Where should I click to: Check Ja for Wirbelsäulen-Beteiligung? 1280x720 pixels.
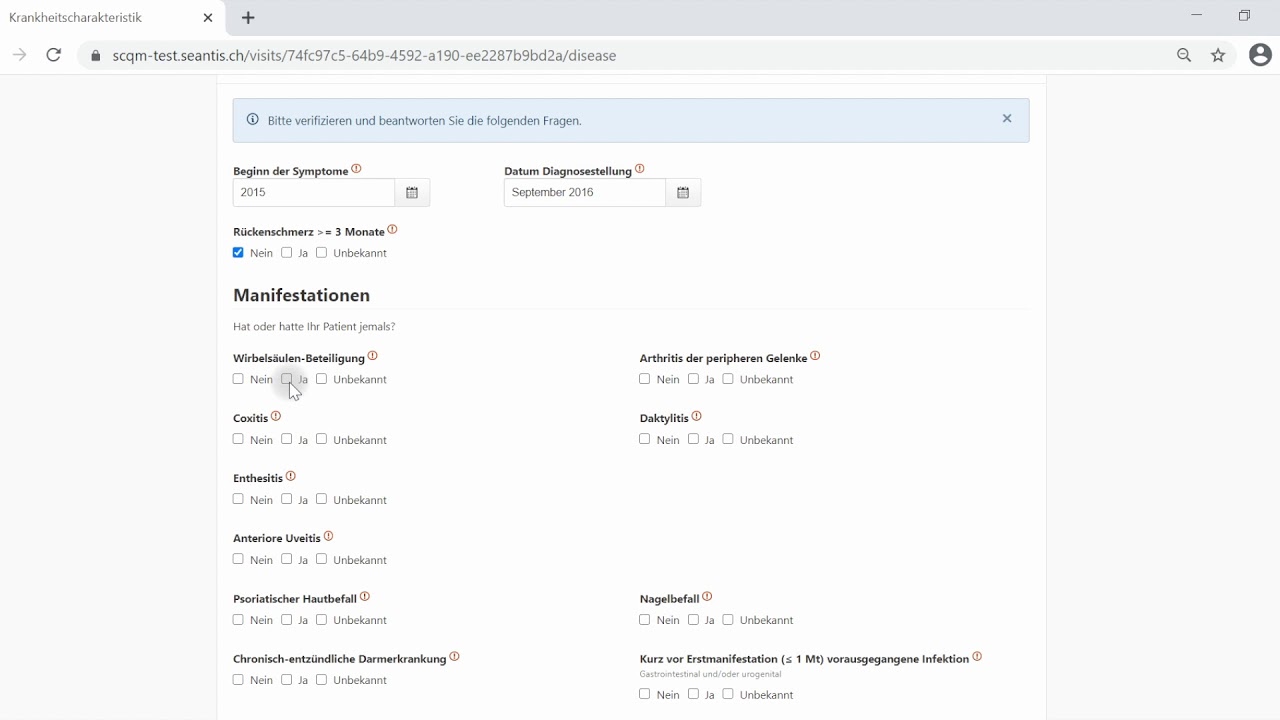coord(287,378)
